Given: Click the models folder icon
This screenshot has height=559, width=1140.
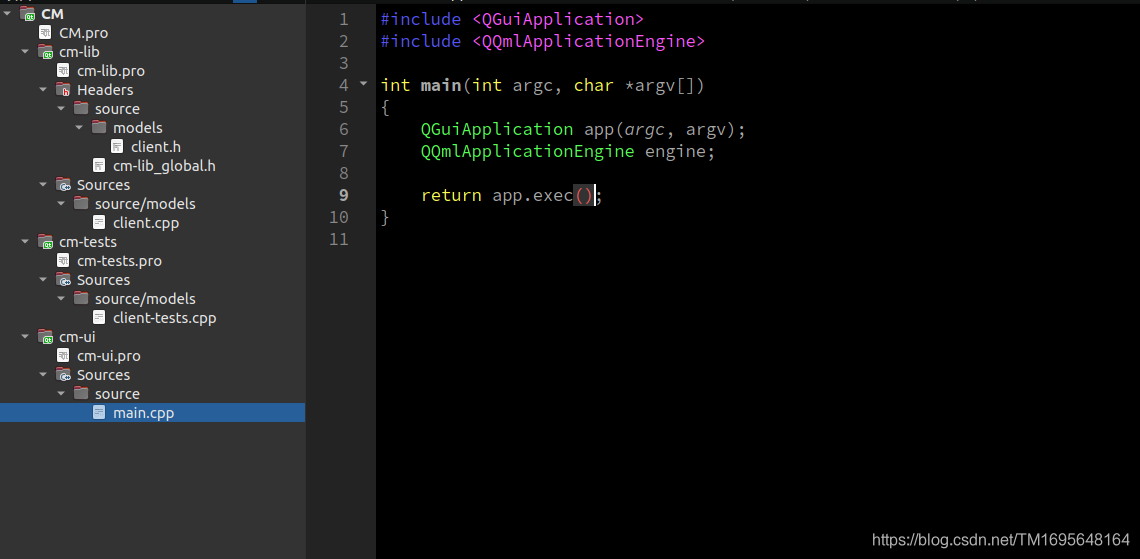Looking at the screenshot, I should coord(100,128).
